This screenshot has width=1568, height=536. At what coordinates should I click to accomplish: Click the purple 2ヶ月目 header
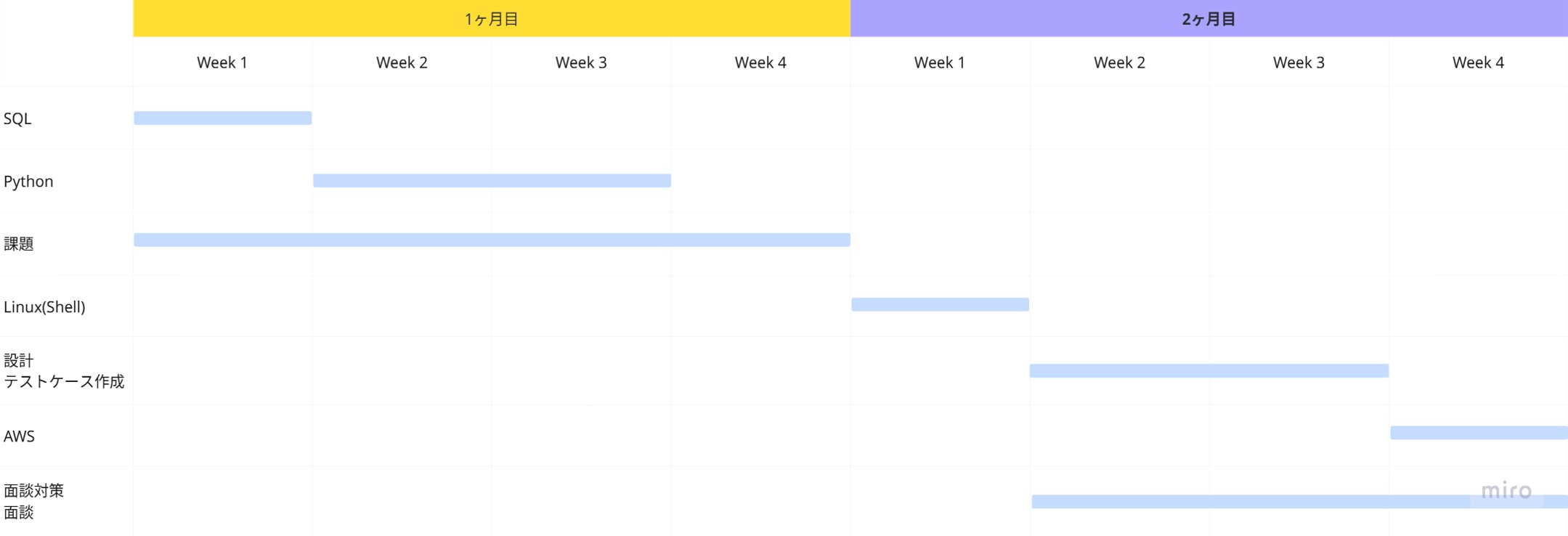pyautogui.click(x=1209, y=18)
